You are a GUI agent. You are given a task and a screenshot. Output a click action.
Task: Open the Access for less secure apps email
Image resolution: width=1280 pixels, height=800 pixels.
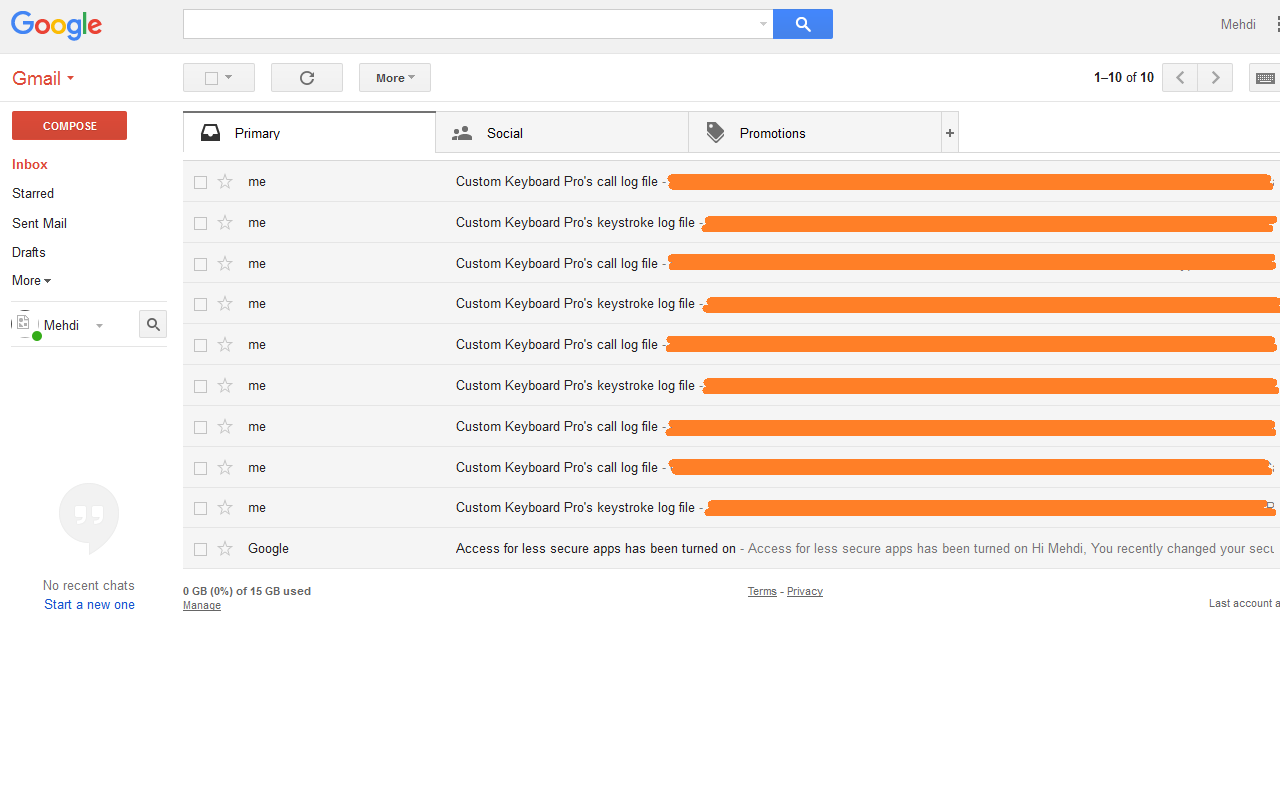tap(731, 548)
